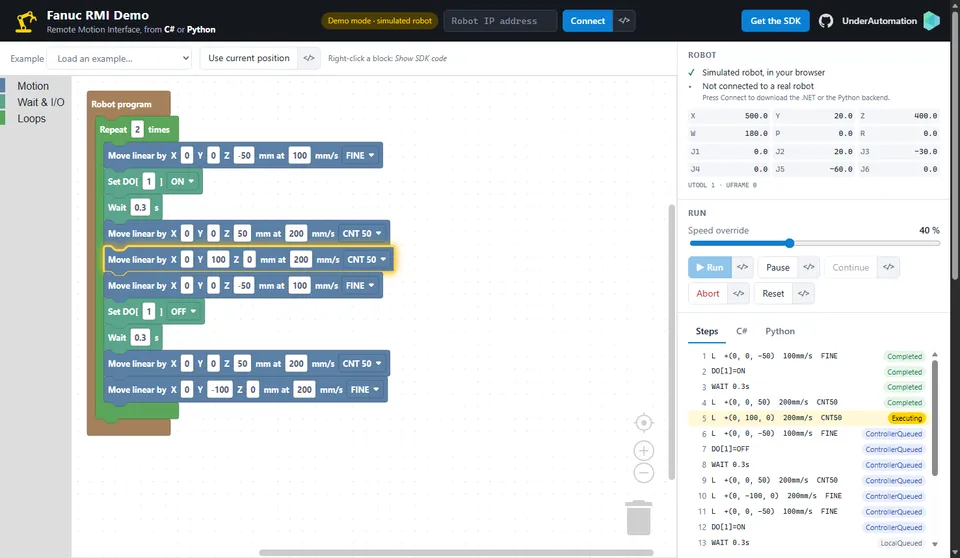Click the 40 % speed override value

click(929, 230)
